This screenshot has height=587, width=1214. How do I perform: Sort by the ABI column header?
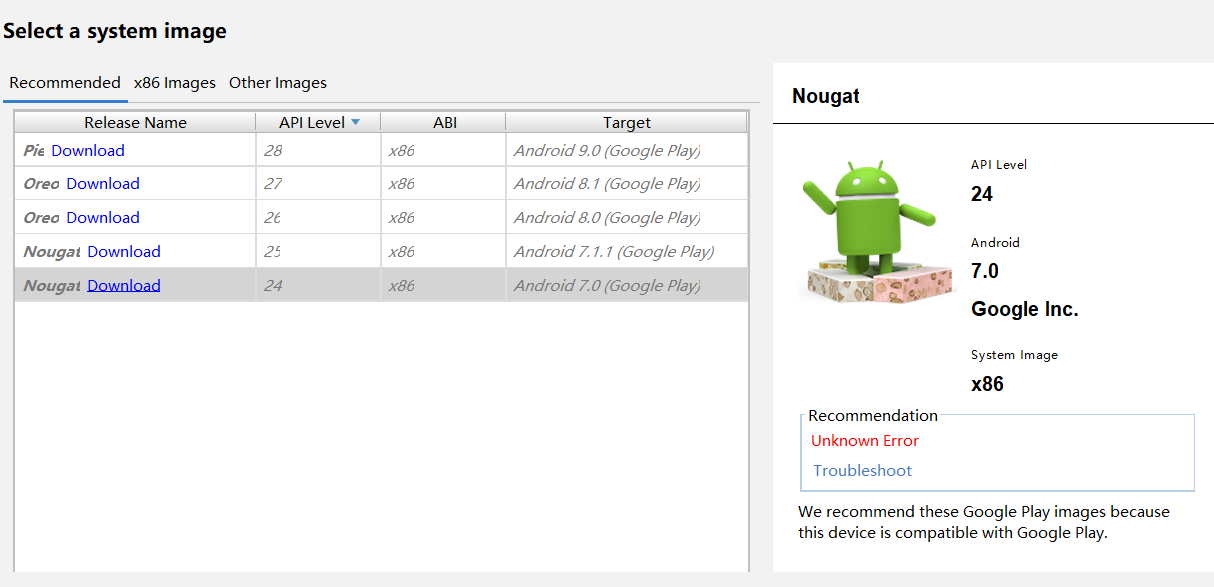(444, 121)
